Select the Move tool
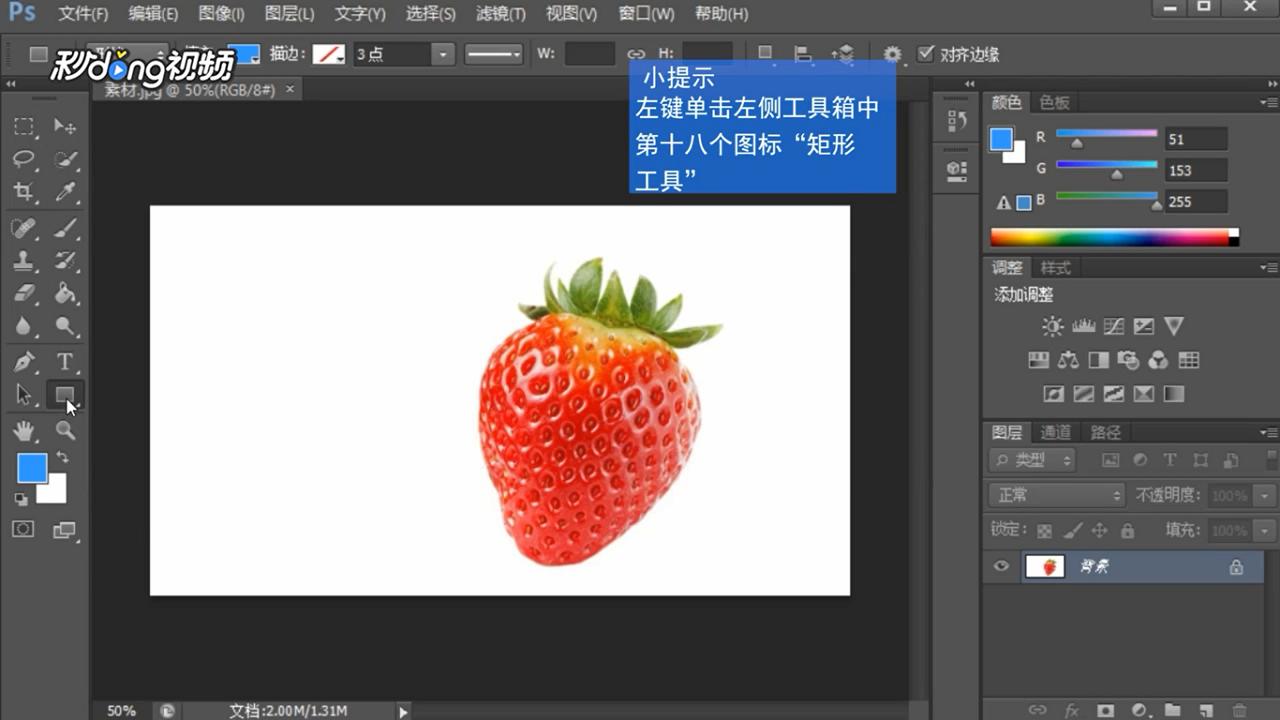 coord(65,127)
